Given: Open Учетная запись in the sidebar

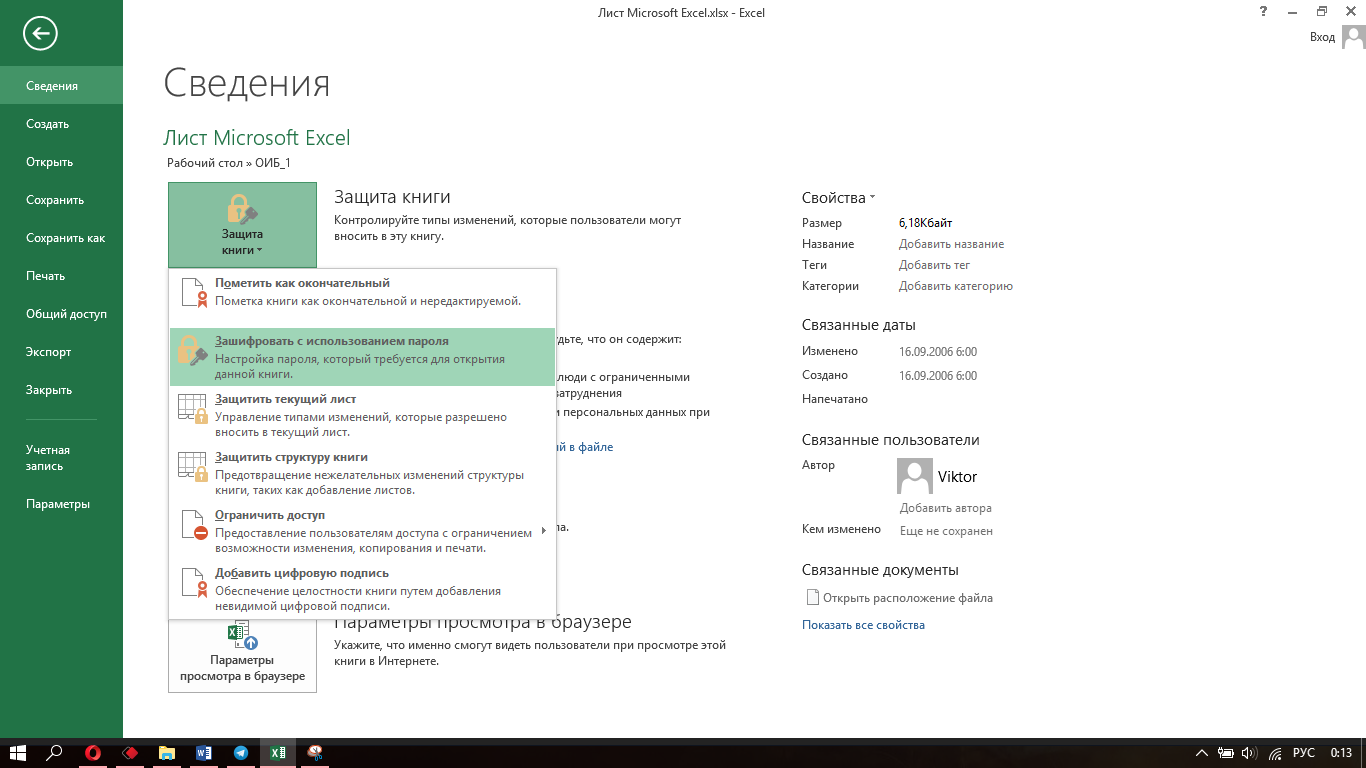Looking at the screenshot, I should coord(61,458).
